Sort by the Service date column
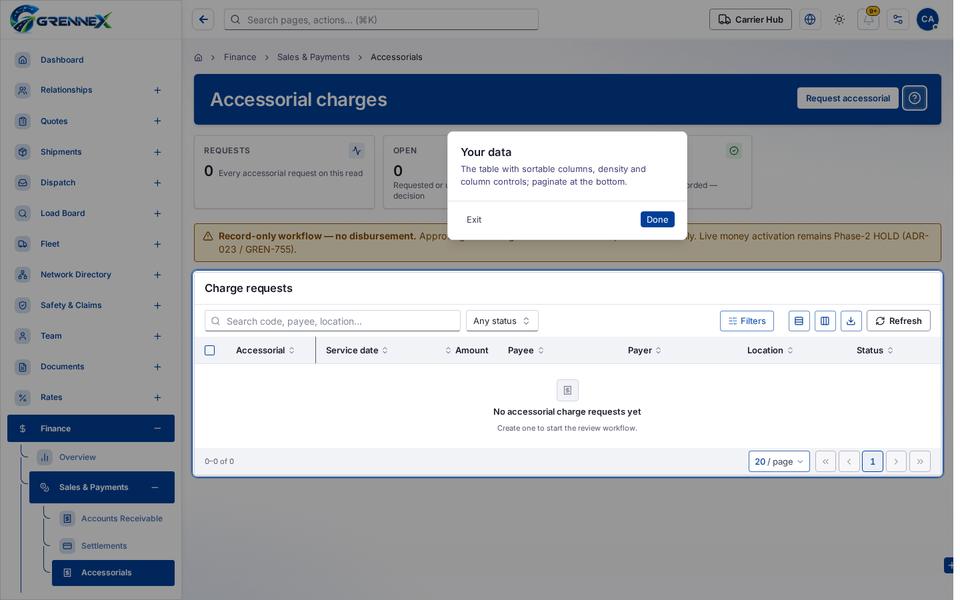Viewport: 960px width, 600px height. [356, 350]
